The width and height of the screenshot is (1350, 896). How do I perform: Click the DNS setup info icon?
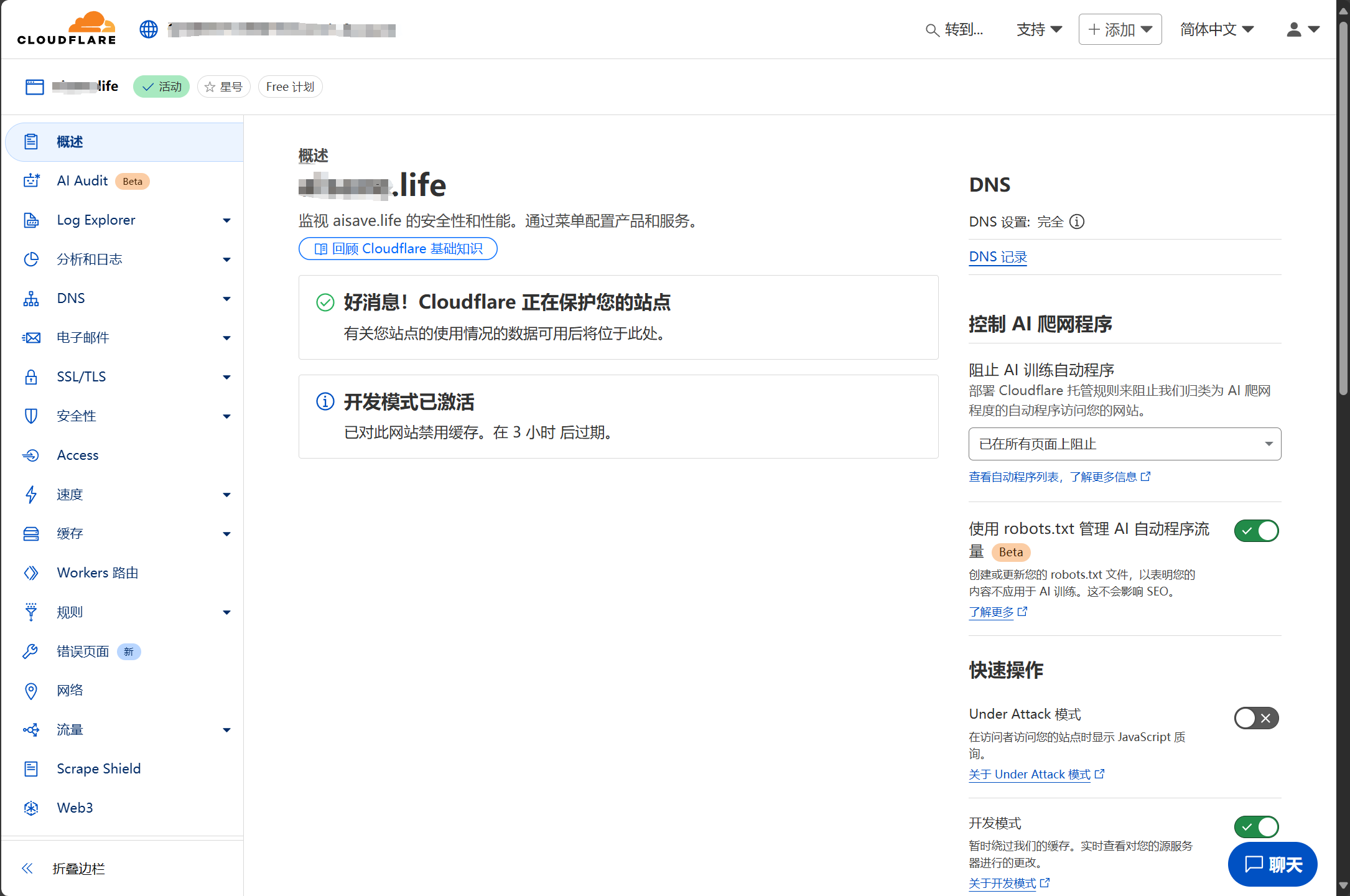1077,222
